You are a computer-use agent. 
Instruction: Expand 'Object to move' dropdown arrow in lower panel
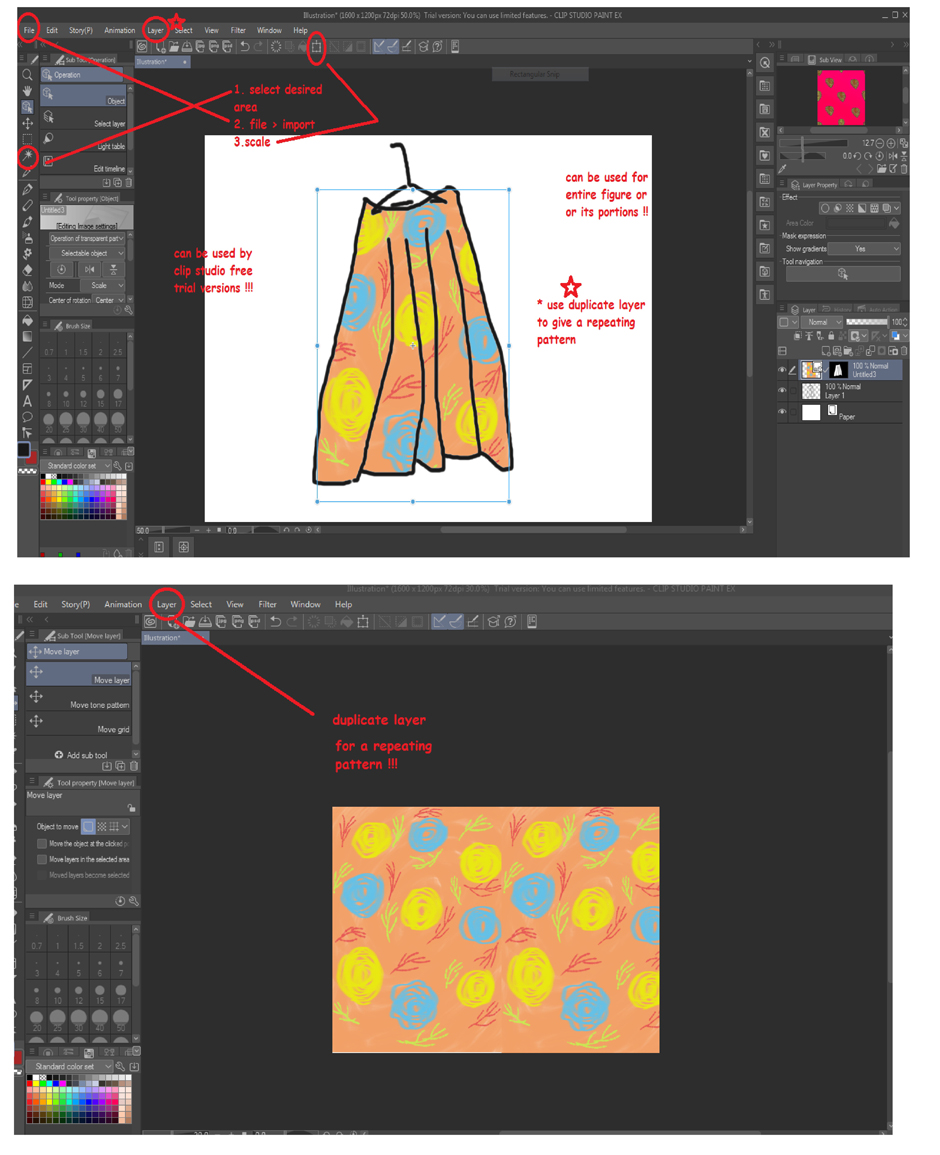click(125, 827)
